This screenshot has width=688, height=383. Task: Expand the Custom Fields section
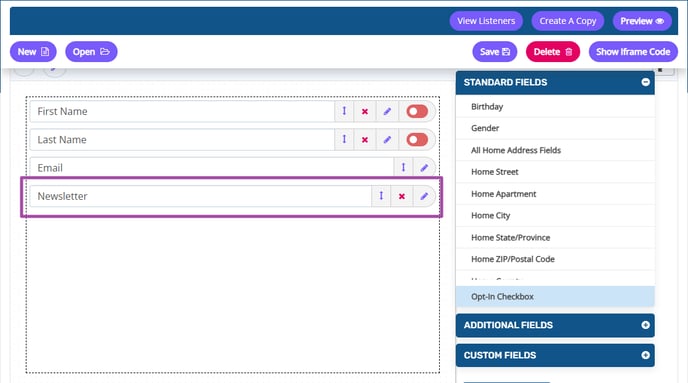645,355
